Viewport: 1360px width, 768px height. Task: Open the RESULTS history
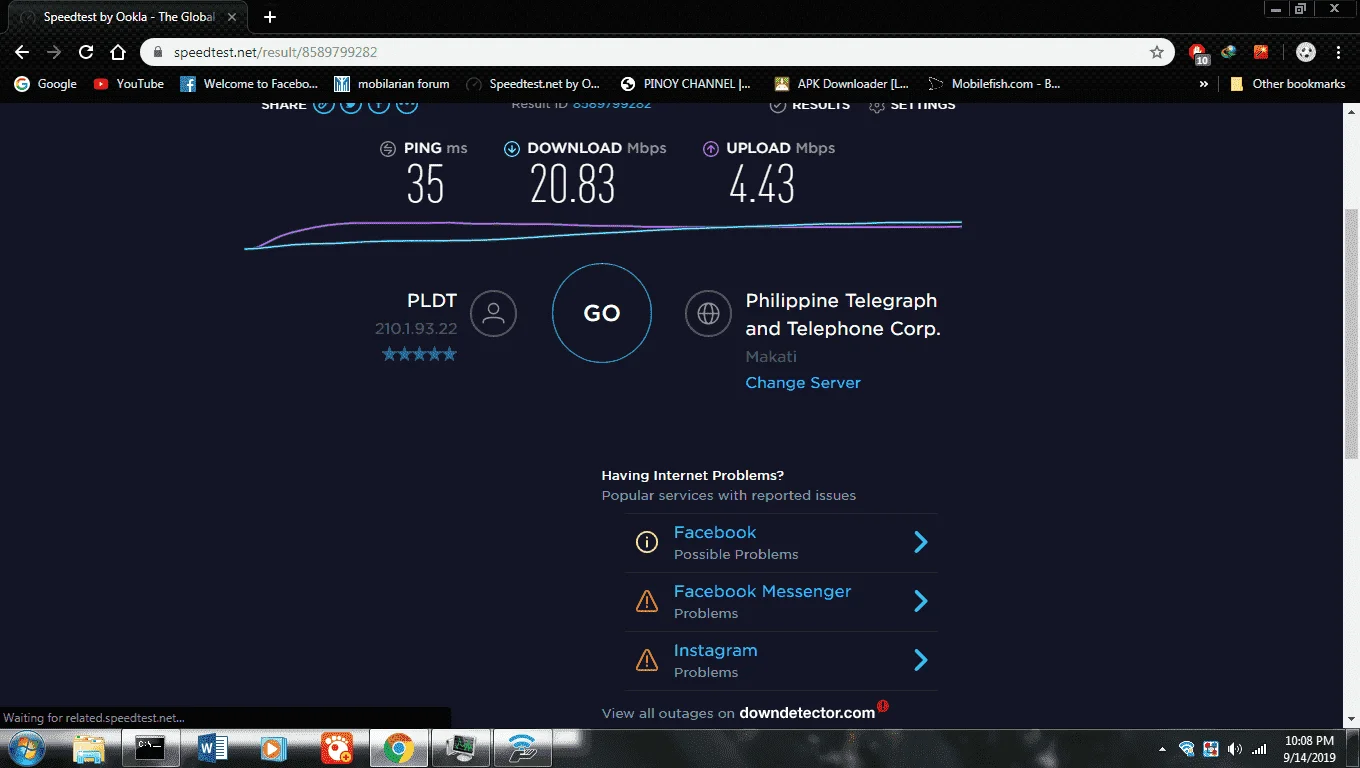coord(810,105)
